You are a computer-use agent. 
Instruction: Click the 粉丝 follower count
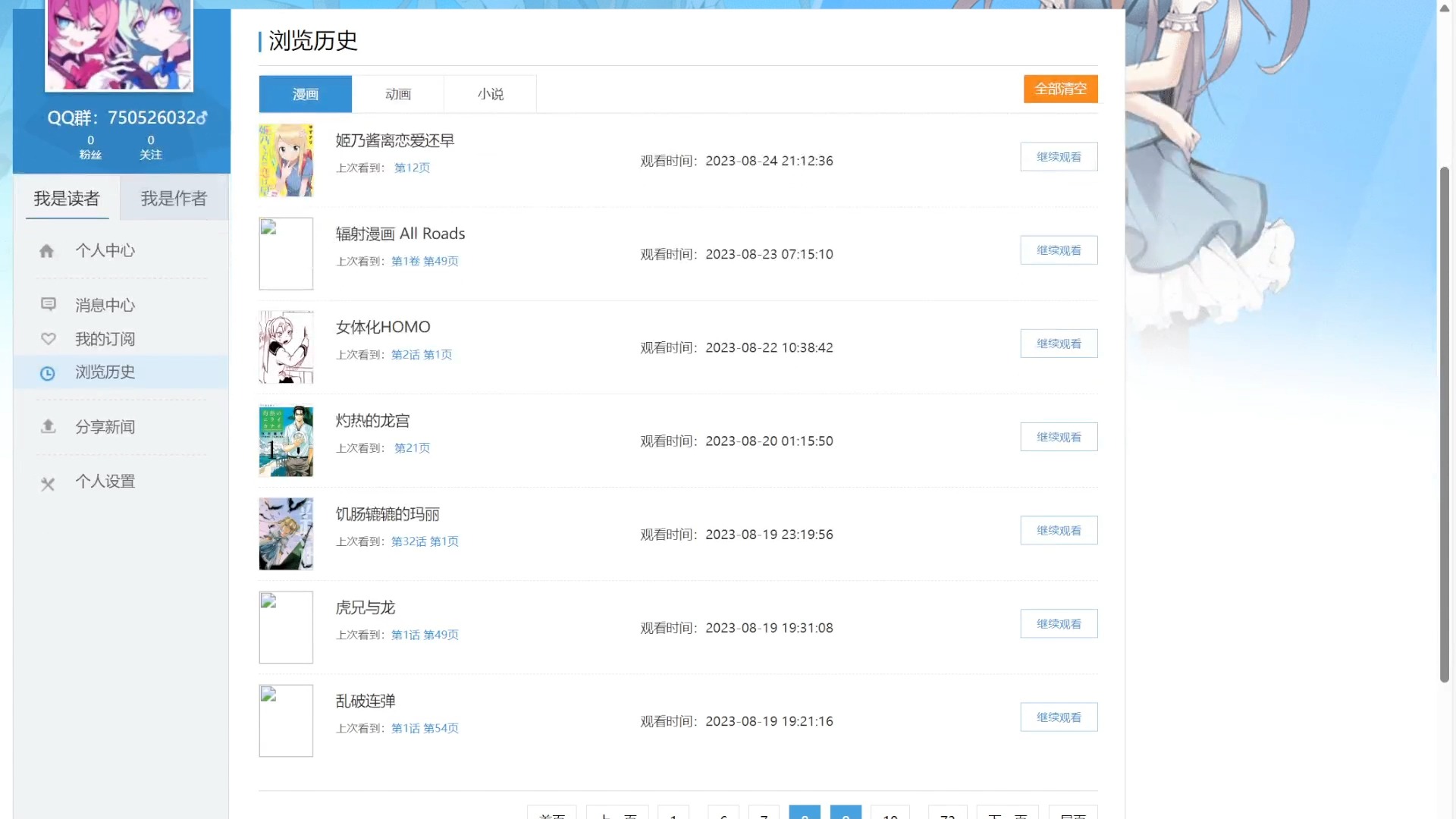click(90, 147)
